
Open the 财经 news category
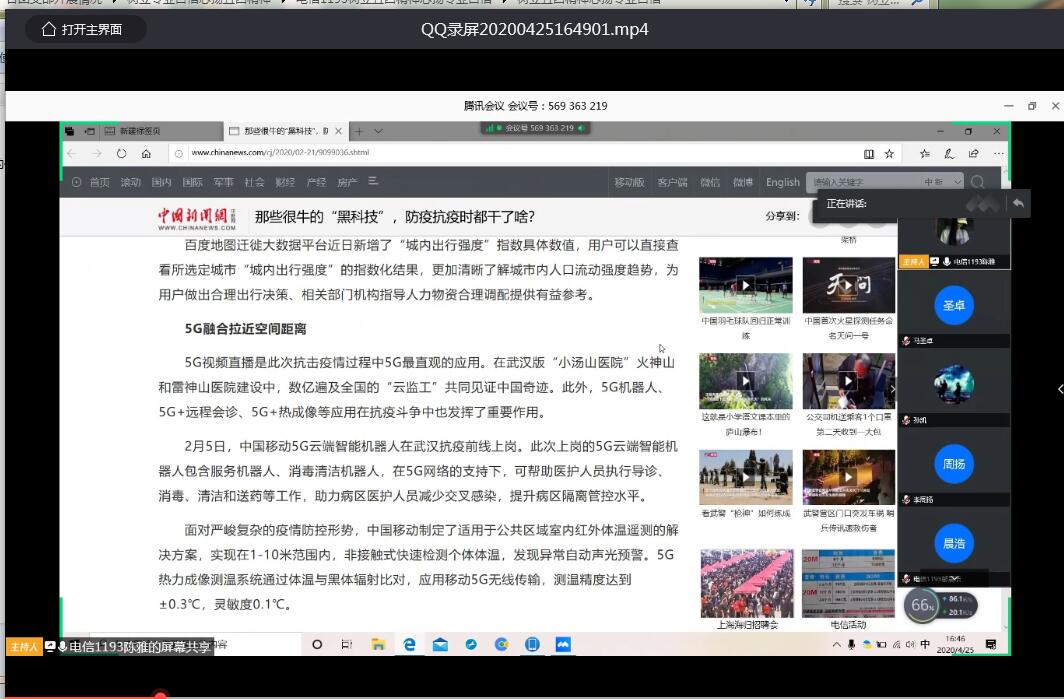point(285,182)
